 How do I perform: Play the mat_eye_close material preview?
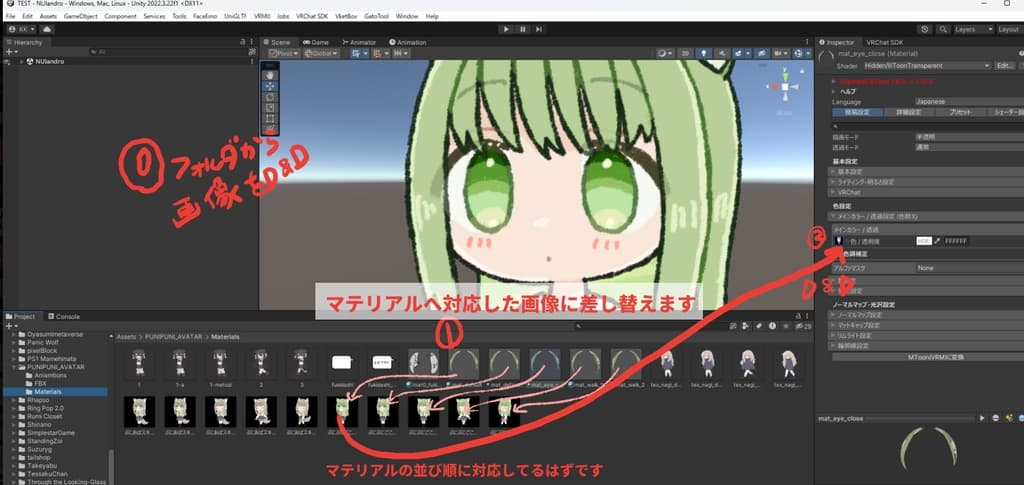982,418
